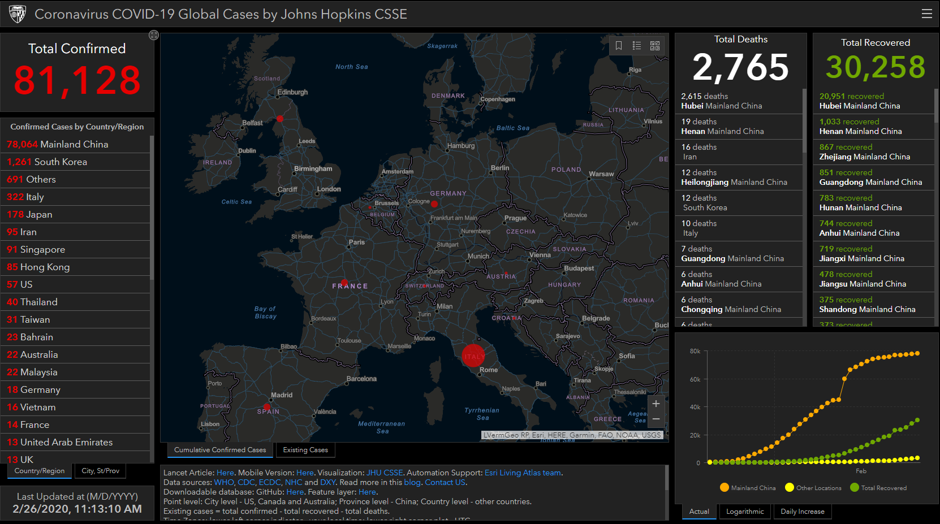Click the '10 deaths Italy' entry
This screenshot has height=524, width=940.
(x=739, y=228)
